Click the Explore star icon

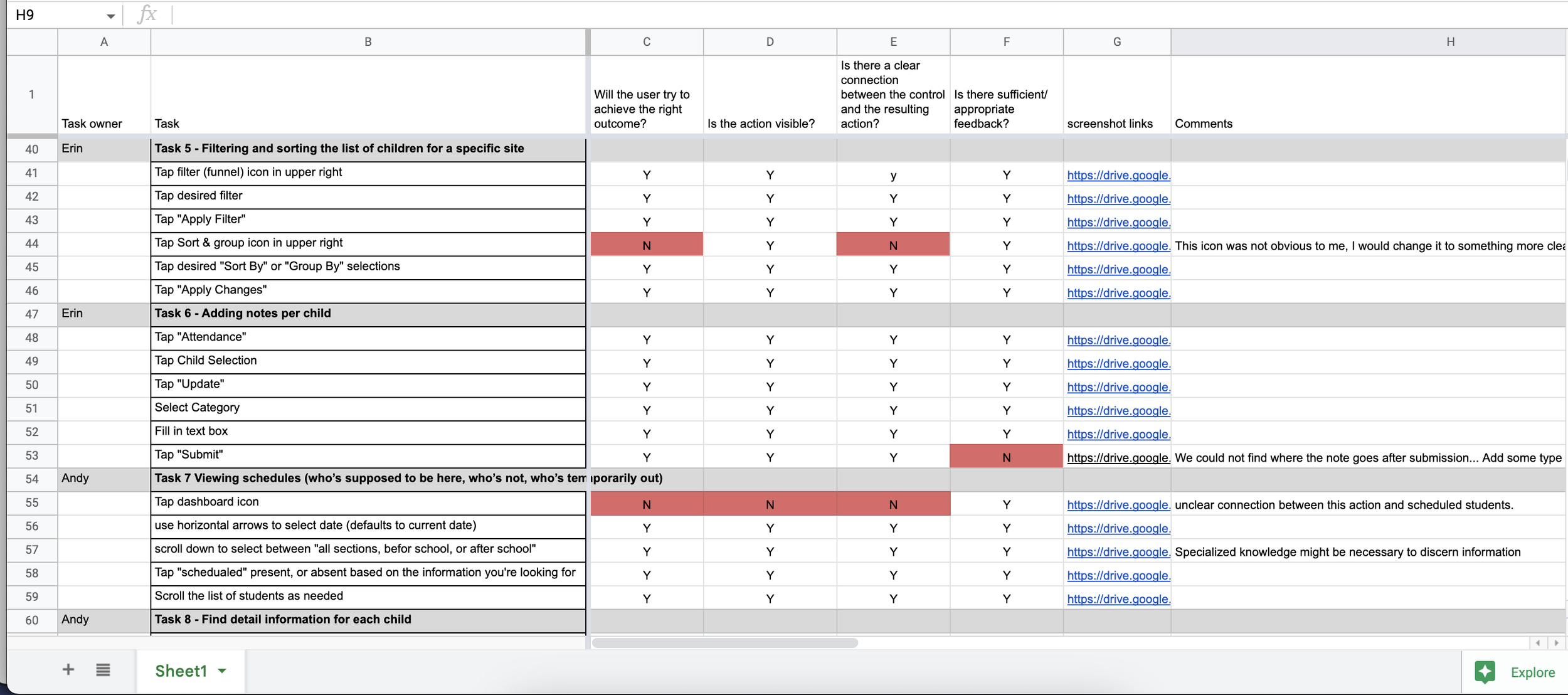click(1485, 672)
